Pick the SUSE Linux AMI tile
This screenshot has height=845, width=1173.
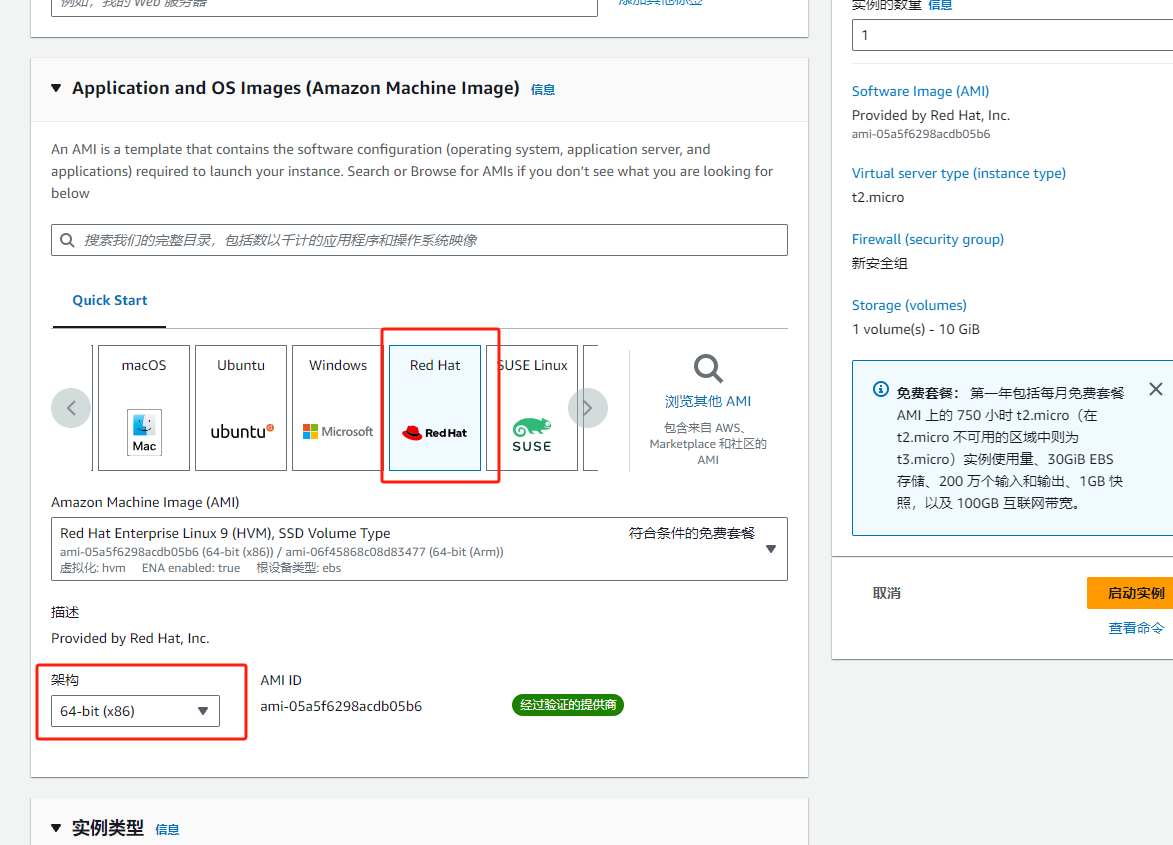coord(532,408)
